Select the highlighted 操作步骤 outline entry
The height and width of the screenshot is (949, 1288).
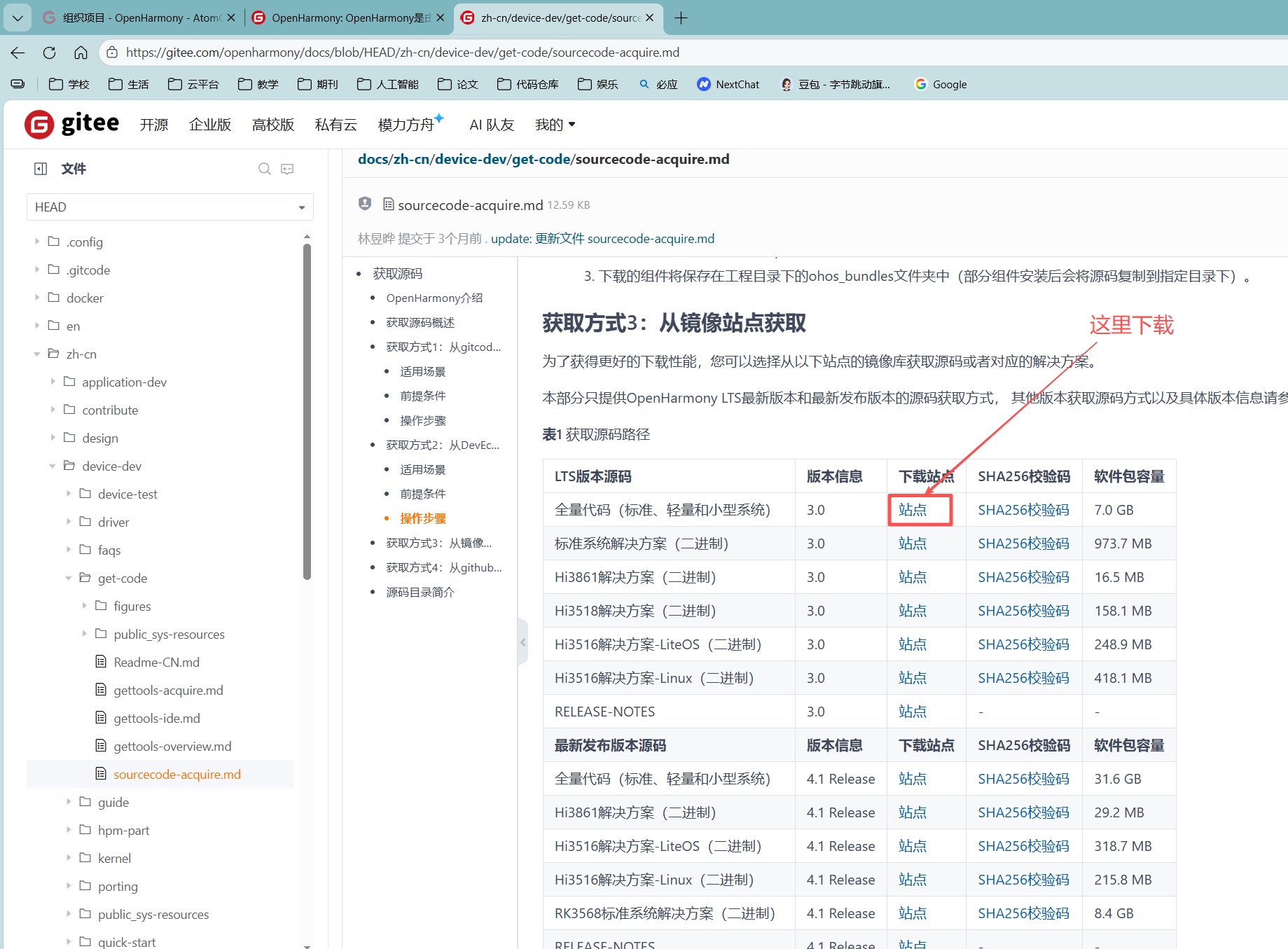pyautogui.click(x=423, y=519)
